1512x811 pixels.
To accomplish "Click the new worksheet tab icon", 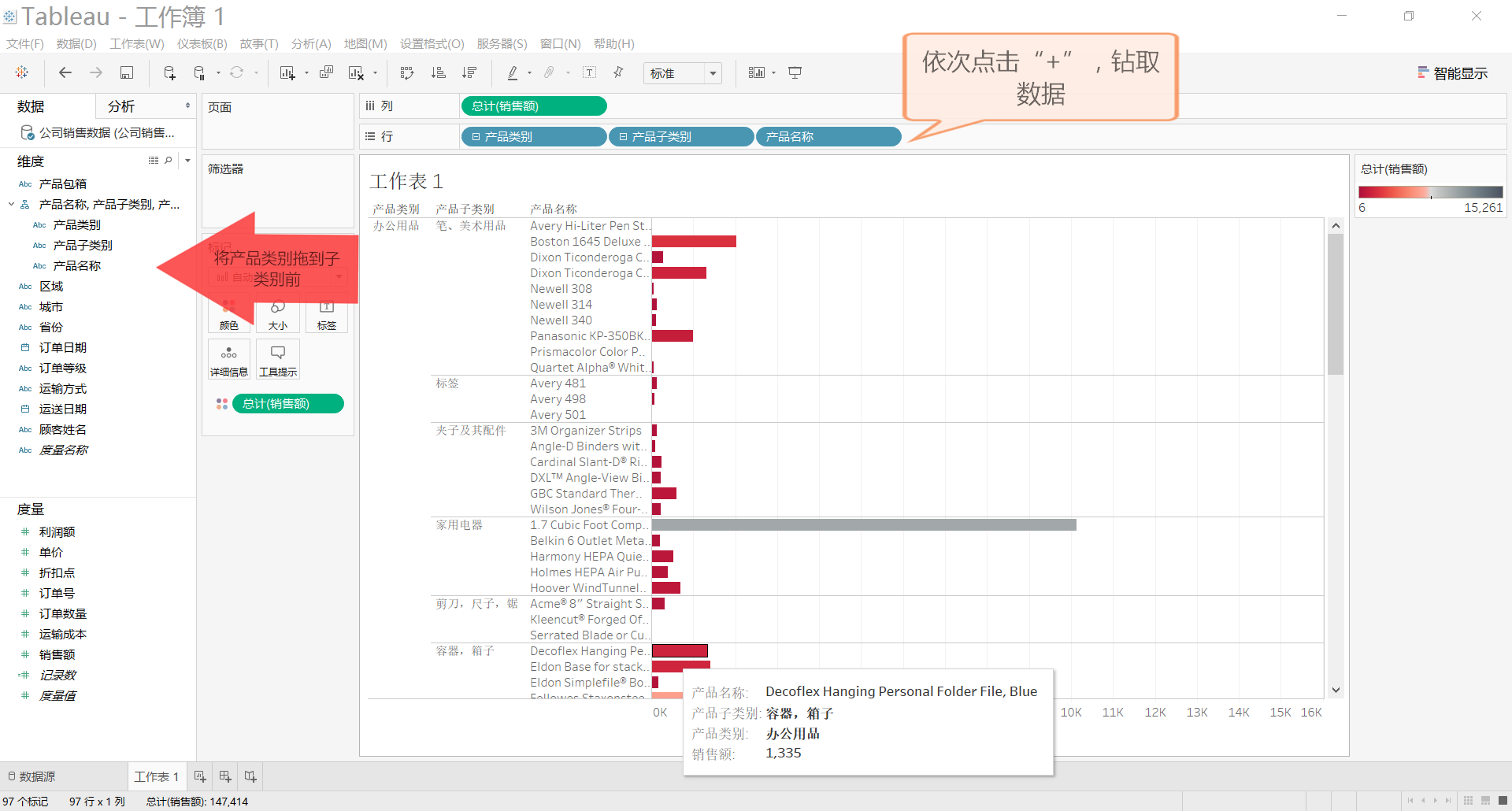I will [200, 776].
